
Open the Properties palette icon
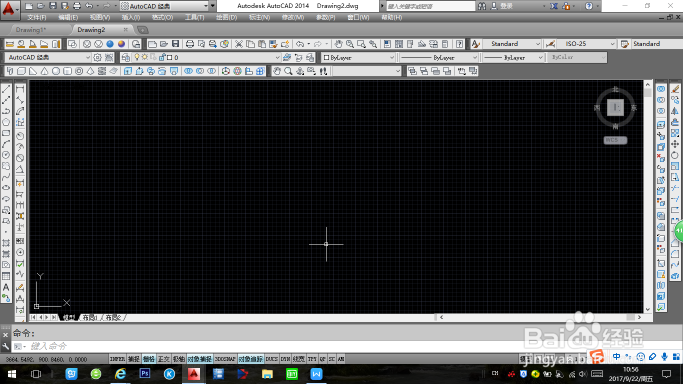click(x=387, y=44)
